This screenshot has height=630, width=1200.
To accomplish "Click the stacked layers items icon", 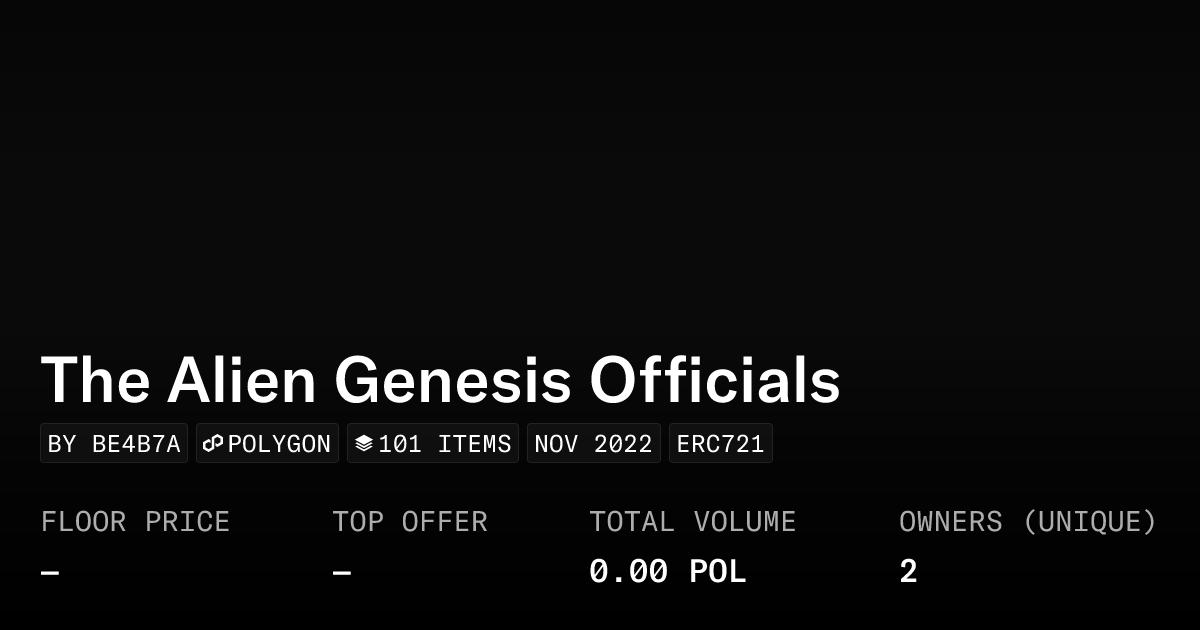I will [364, 443].
